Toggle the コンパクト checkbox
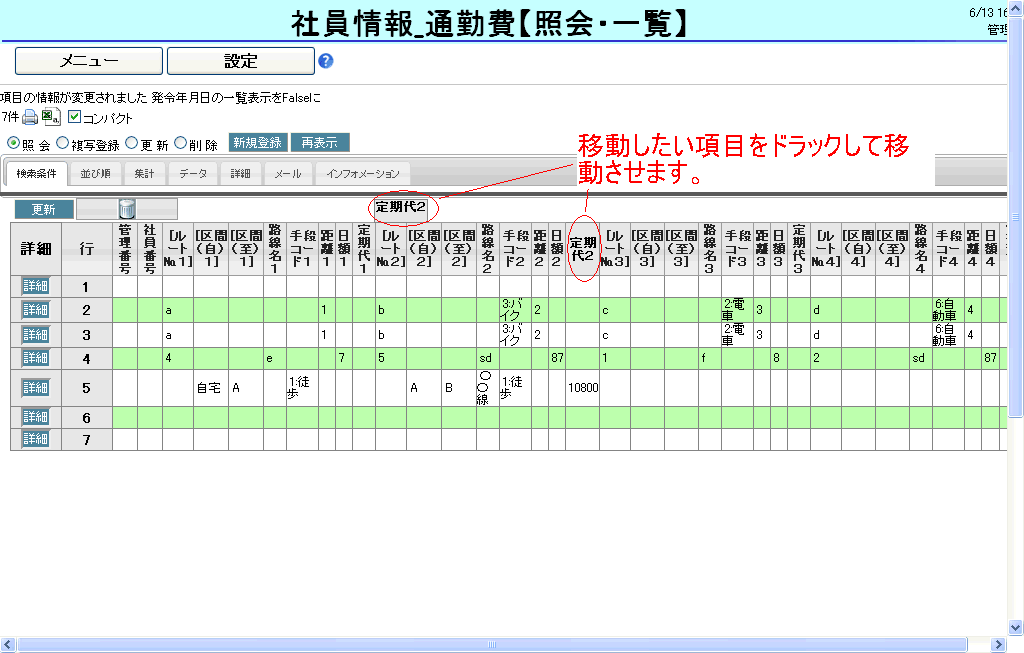 click(74, 118)
